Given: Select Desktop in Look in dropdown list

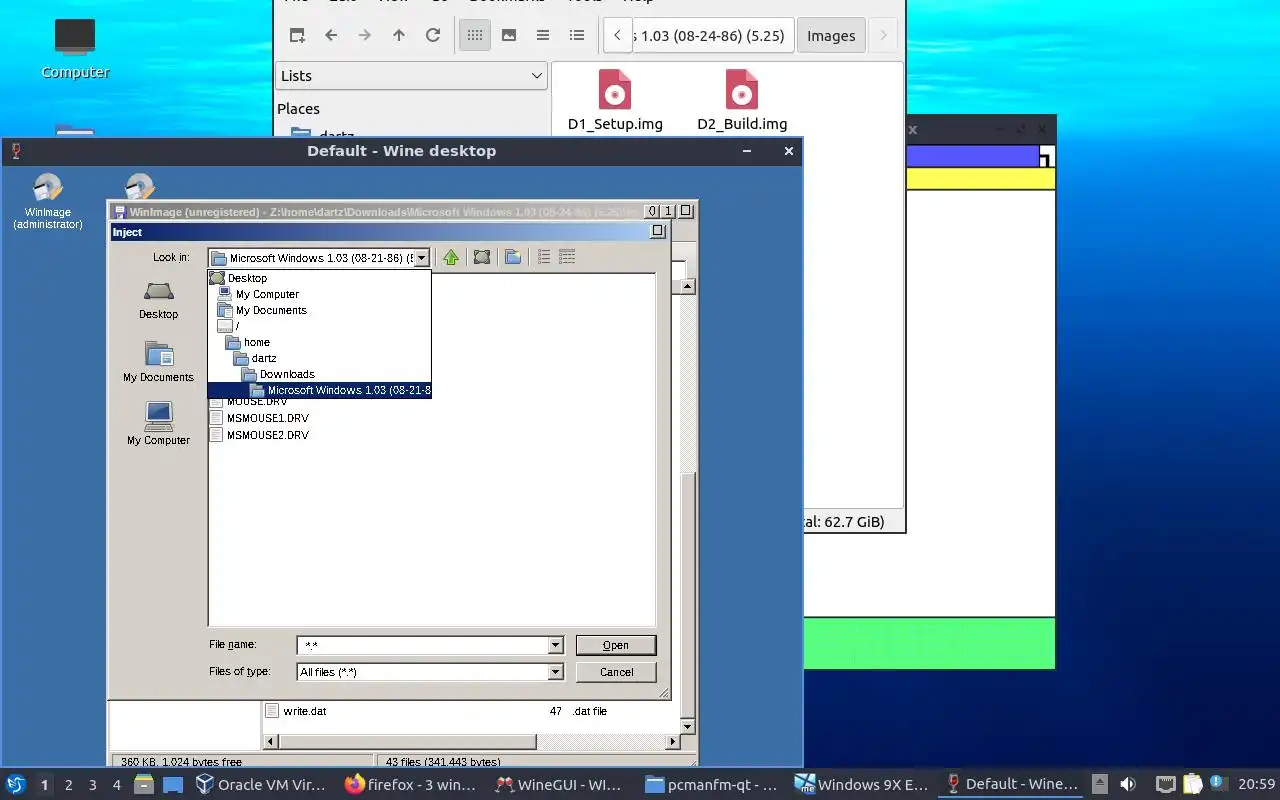Looking at the screenshot, I should tap(320, 278).
